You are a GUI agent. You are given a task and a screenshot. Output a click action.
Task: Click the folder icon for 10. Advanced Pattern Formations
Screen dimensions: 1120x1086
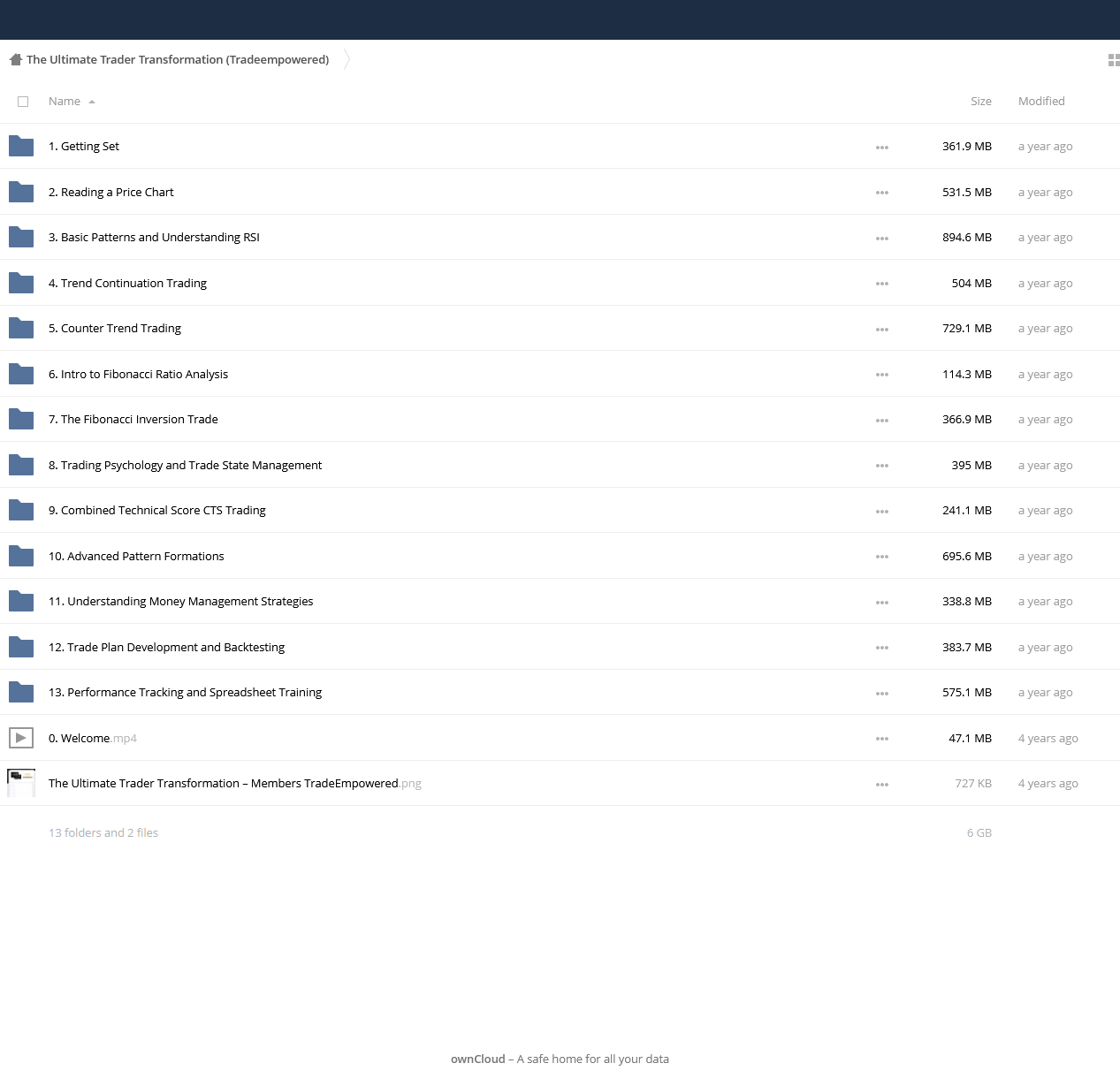[21, 556]
